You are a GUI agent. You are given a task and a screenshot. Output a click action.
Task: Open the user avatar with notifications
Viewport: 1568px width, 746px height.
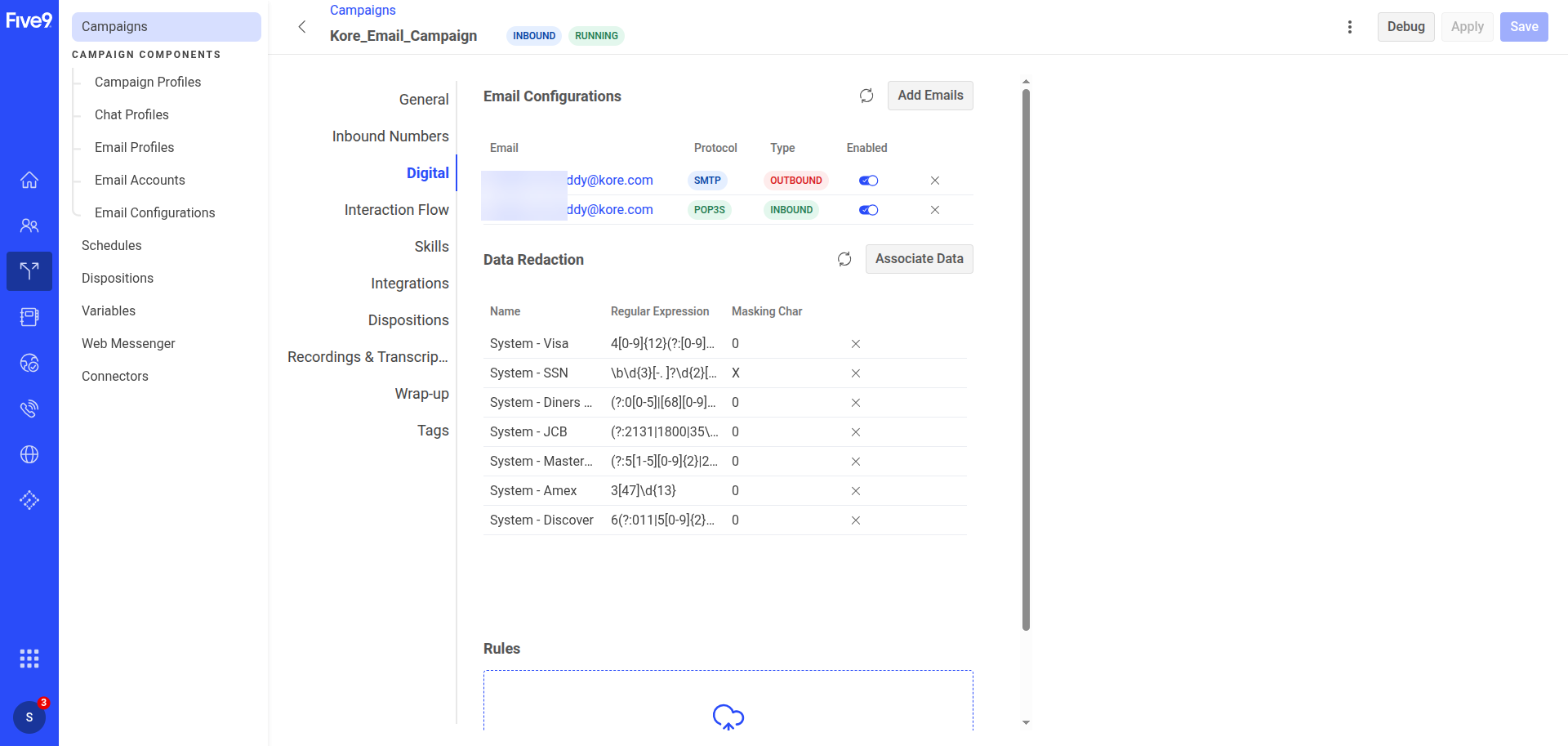(x=29, y=717)
